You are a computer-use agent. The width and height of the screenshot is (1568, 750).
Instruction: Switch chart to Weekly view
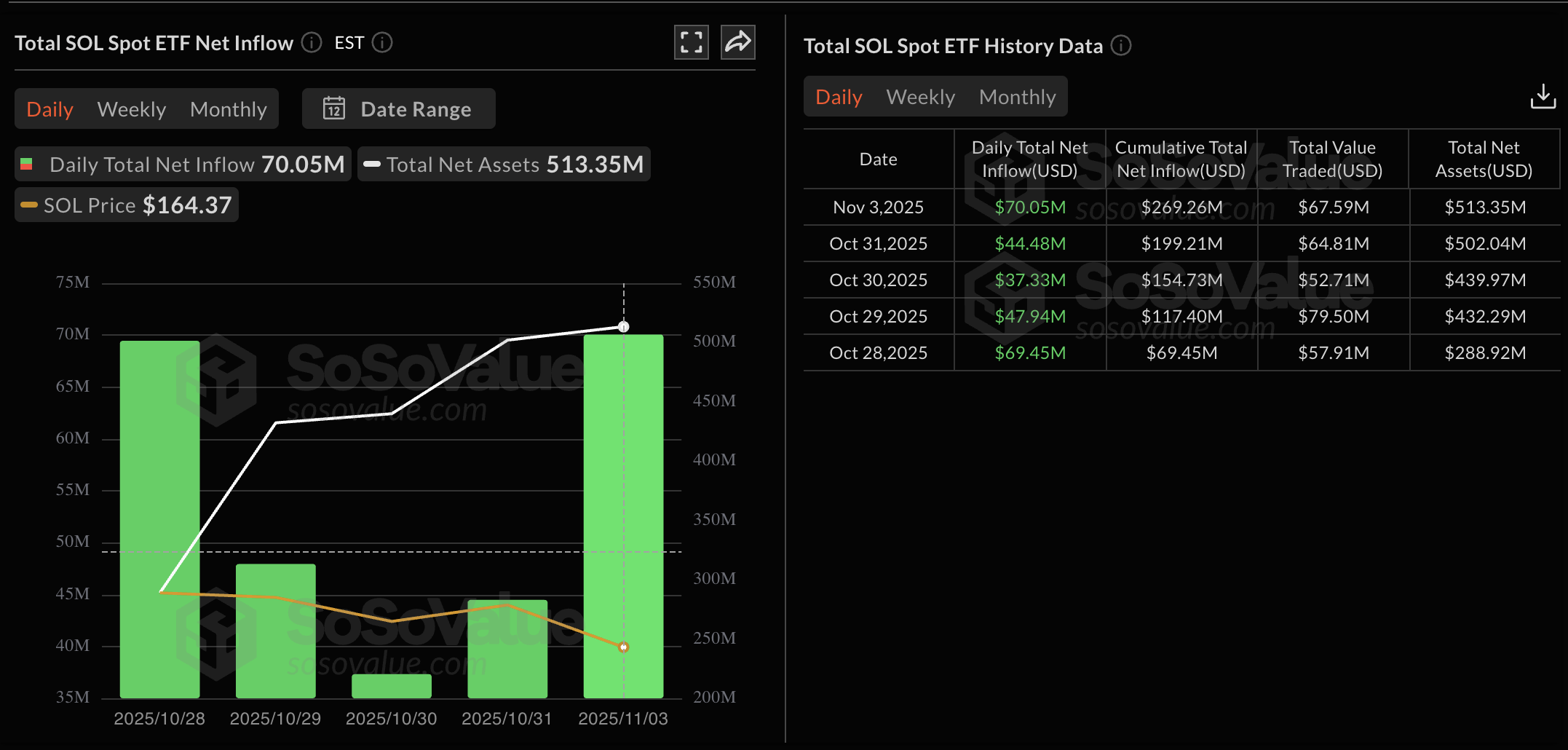[132, 109]
